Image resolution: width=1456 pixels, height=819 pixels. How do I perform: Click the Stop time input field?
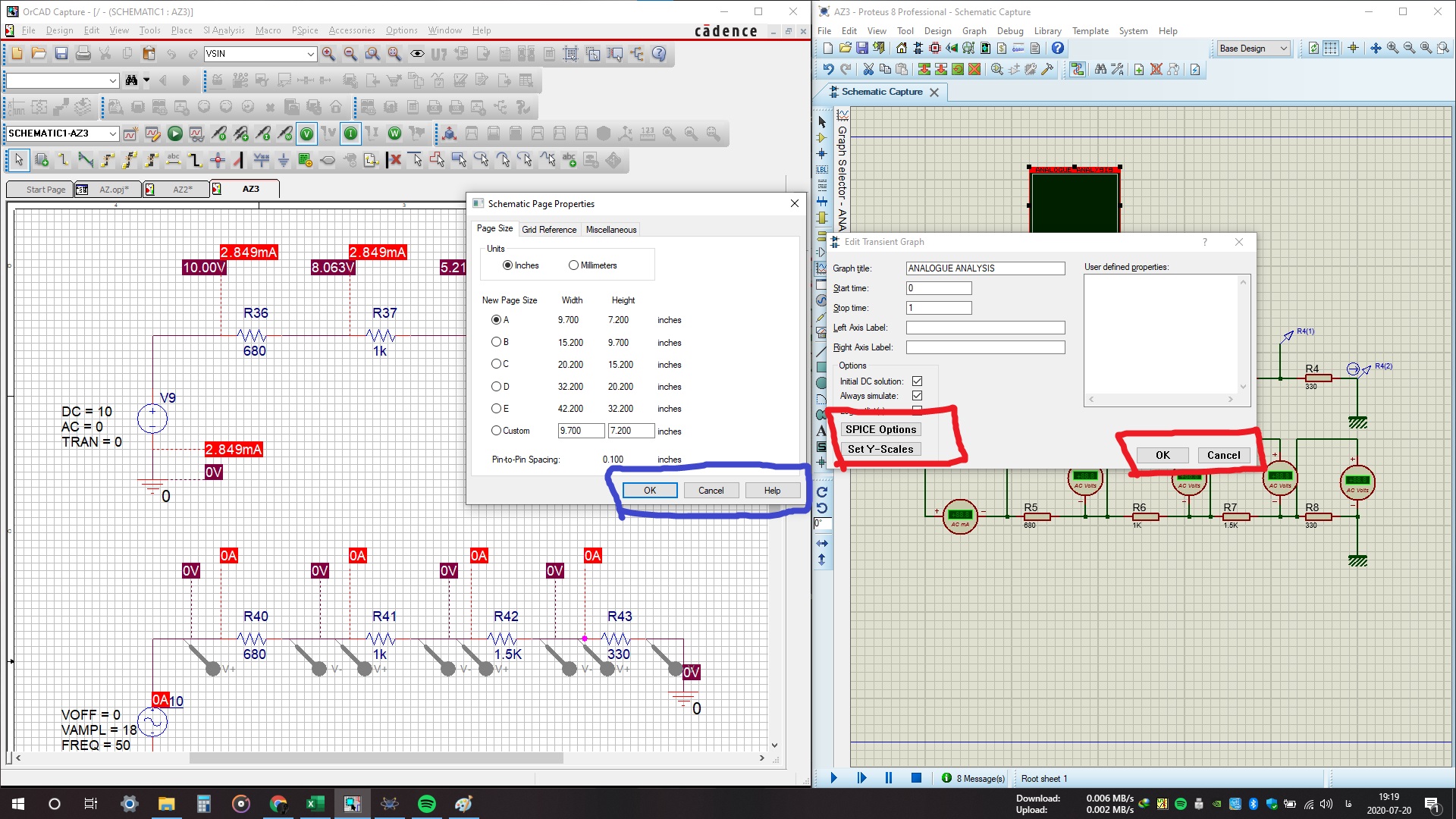coord(939,308)
